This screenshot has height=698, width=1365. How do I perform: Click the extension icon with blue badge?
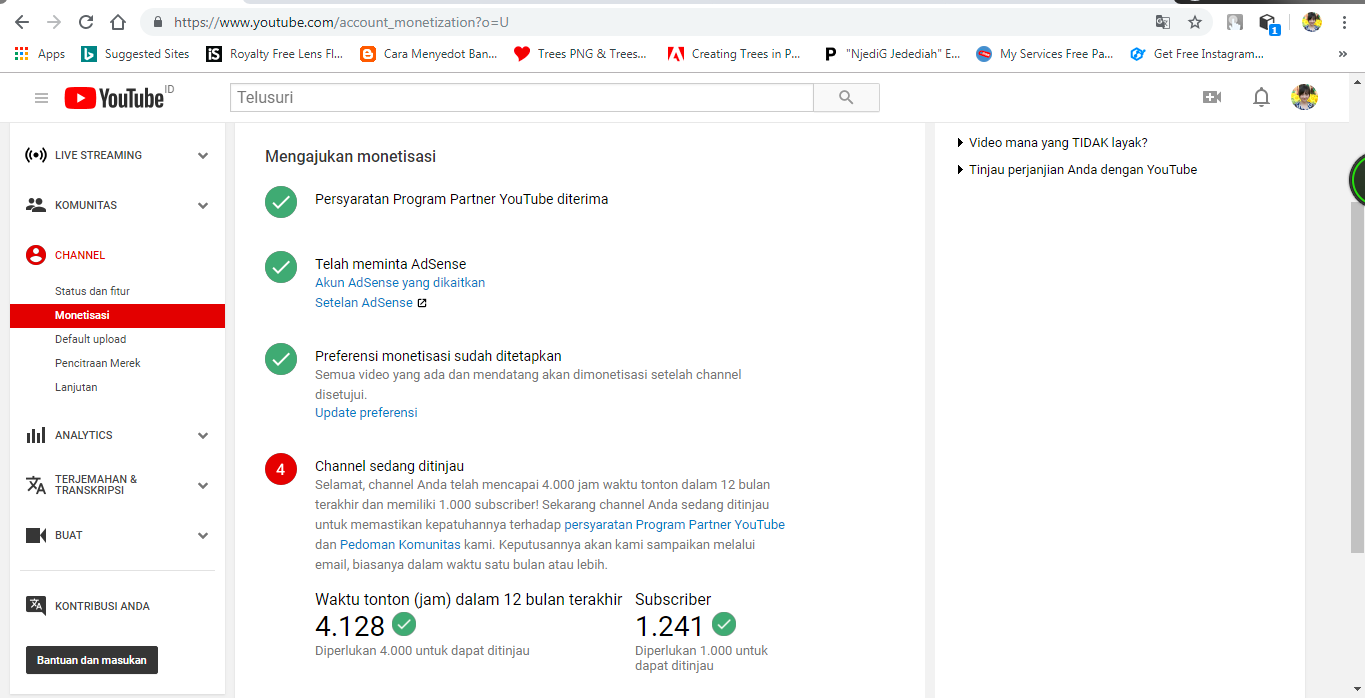1269,23
